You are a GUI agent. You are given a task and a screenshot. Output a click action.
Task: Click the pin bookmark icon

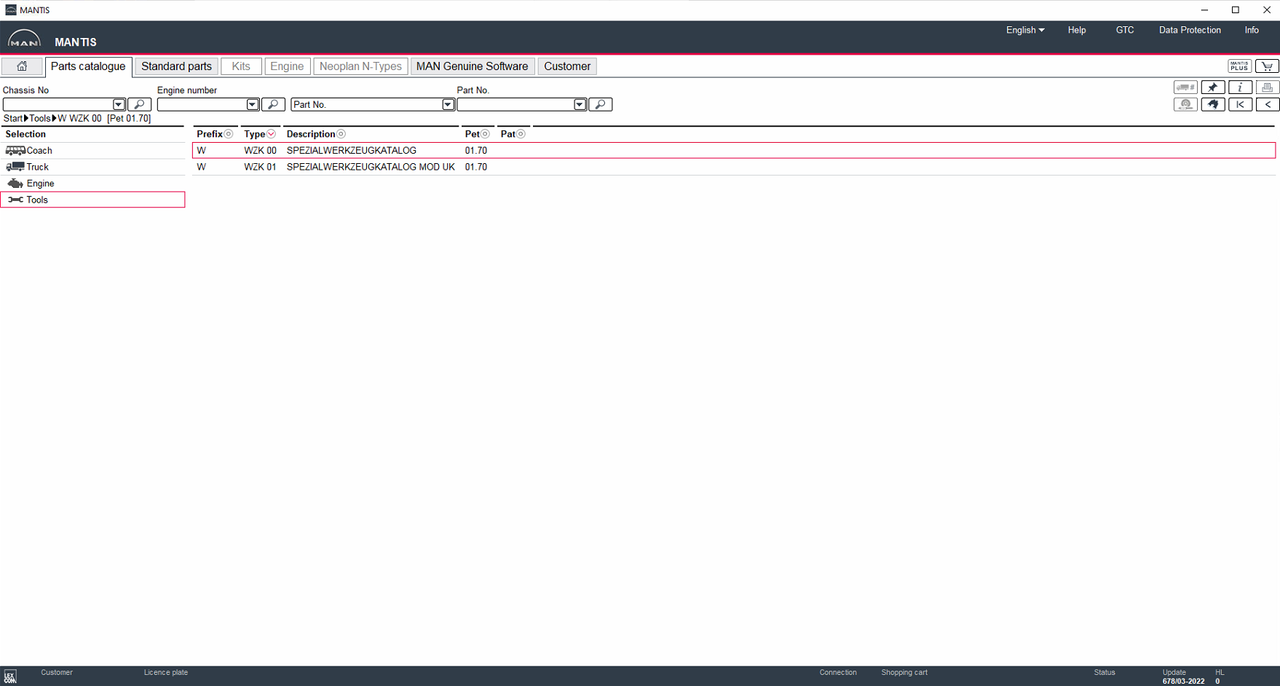tap(1213, 88)
